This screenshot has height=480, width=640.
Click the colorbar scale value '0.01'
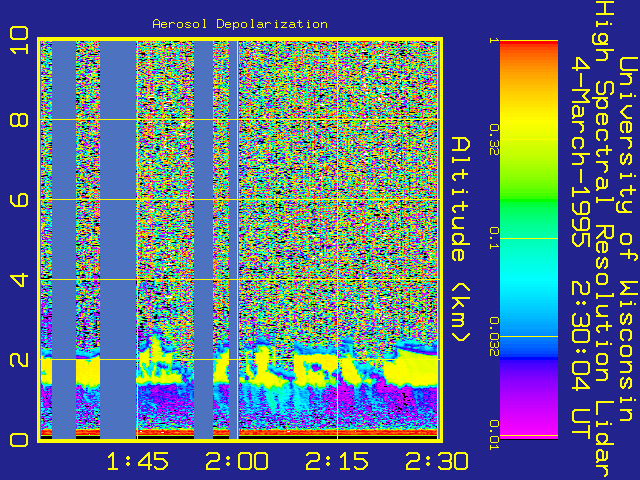pos(494,435)
